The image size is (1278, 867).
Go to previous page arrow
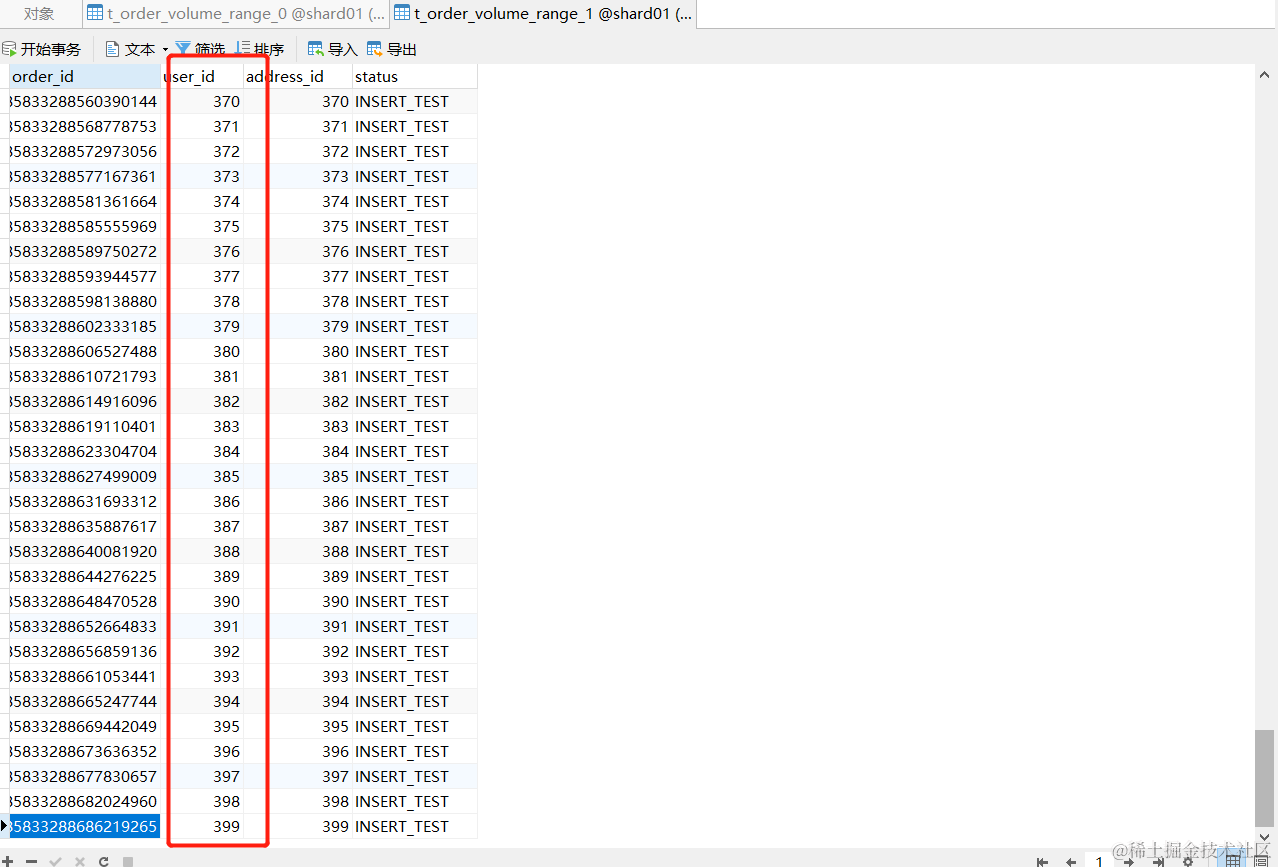click(1070, 861)
